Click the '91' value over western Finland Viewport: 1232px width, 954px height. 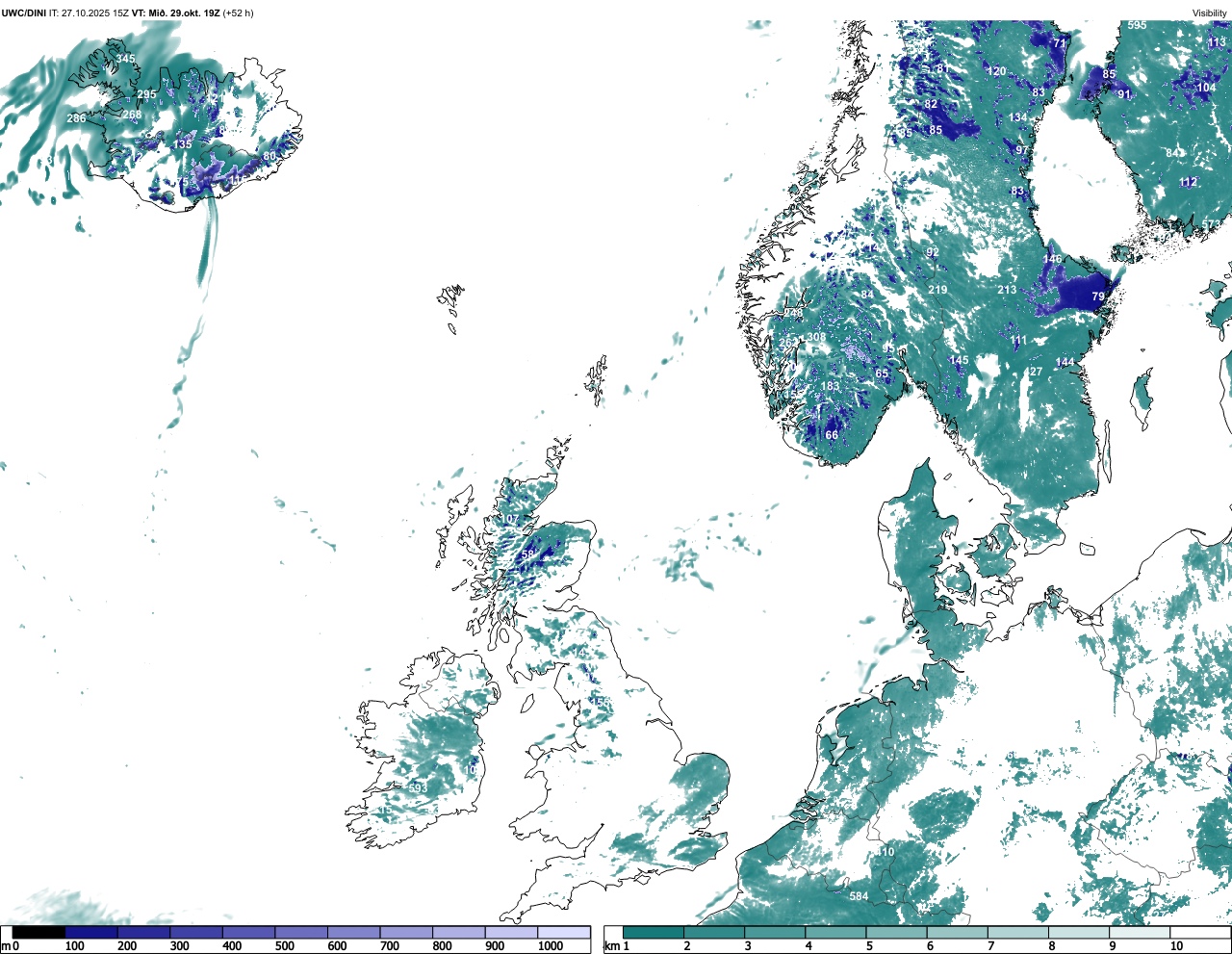point(1124,95)
